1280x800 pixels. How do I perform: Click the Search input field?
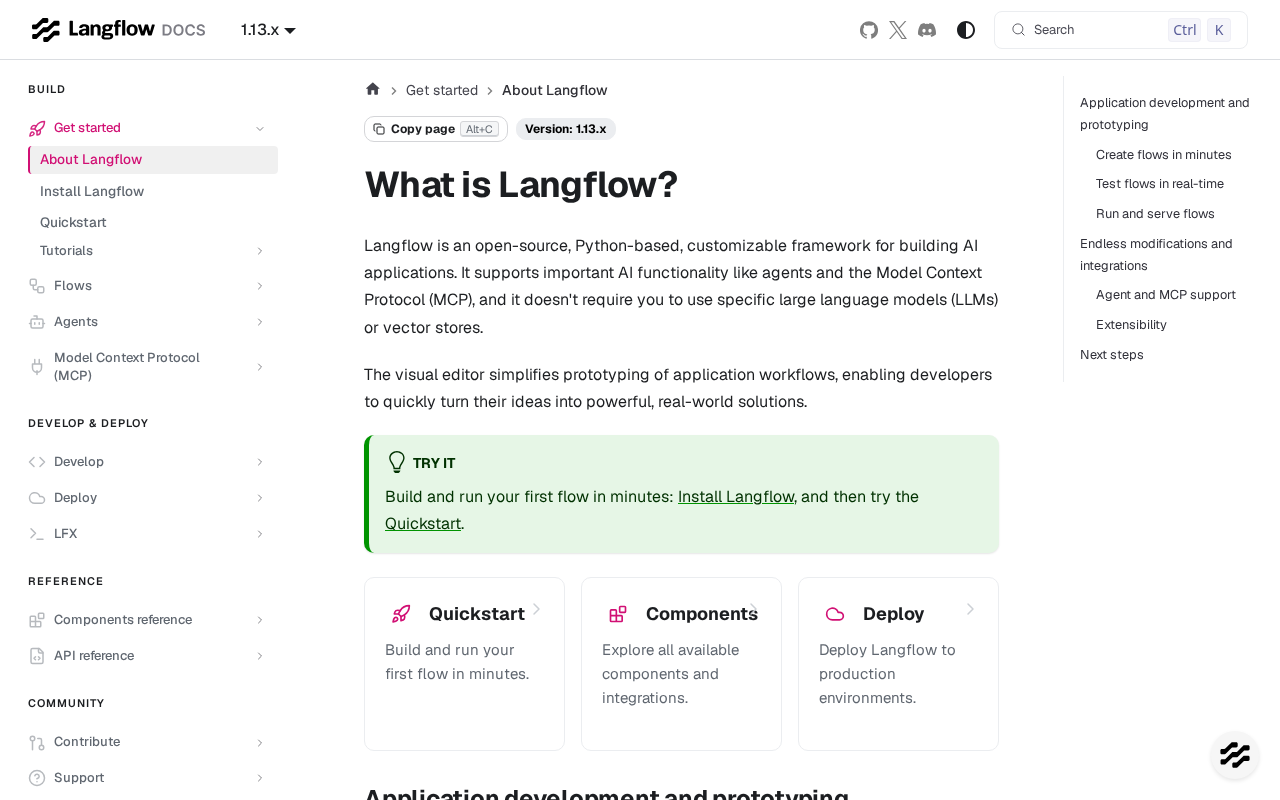pos(1121,30)
